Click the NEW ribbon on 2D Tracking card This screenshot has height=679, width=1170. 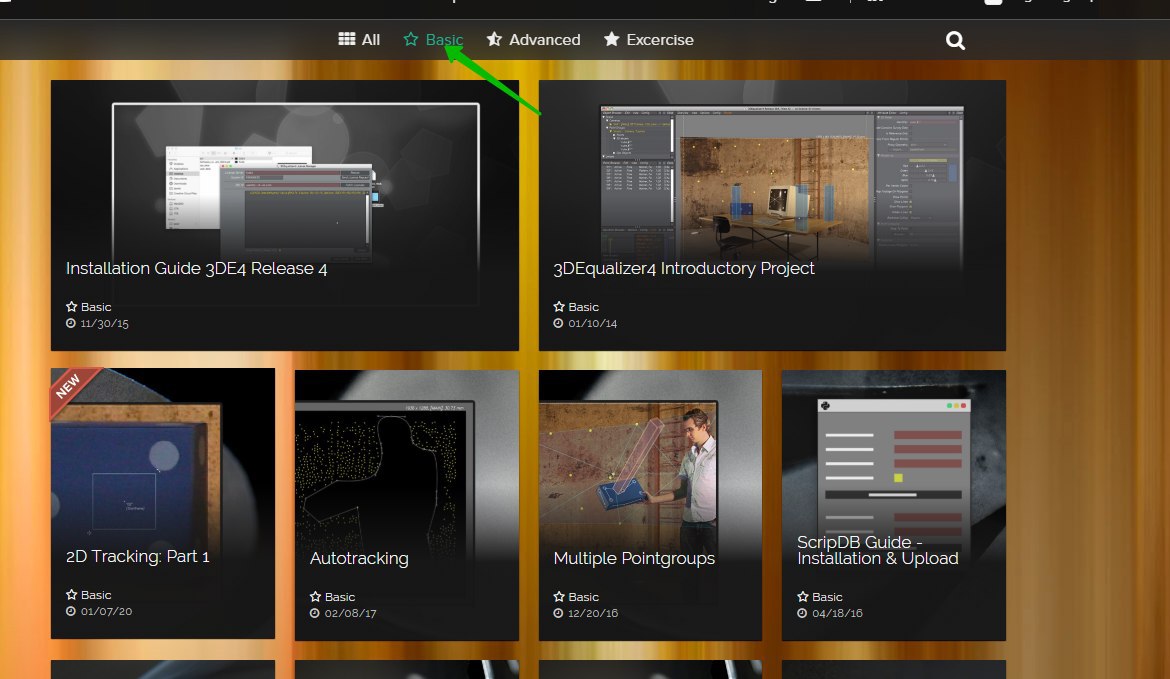click(71, 389)
